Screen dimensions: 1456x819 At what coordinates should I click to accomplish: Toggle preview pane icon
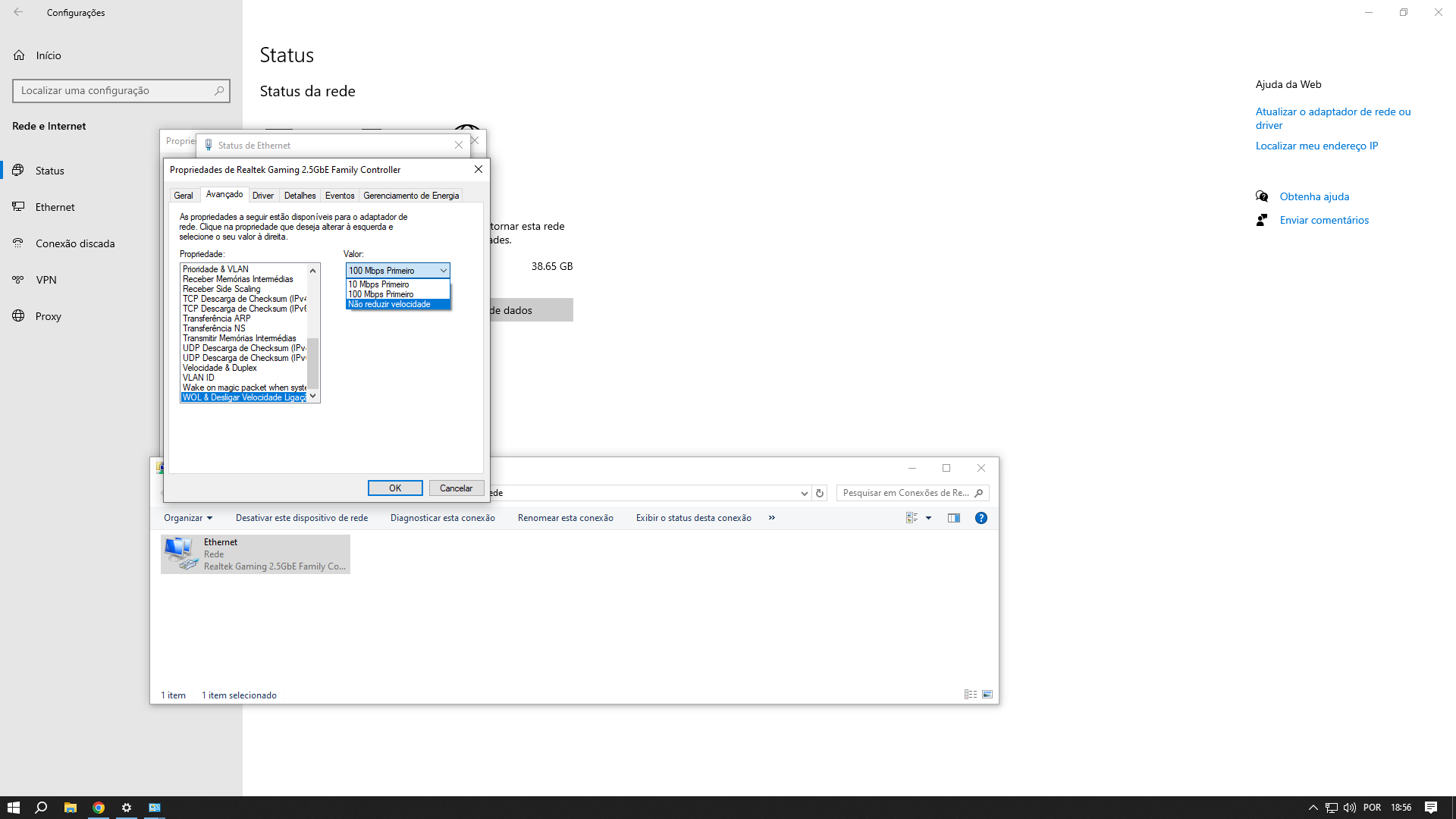click(954, 518)
